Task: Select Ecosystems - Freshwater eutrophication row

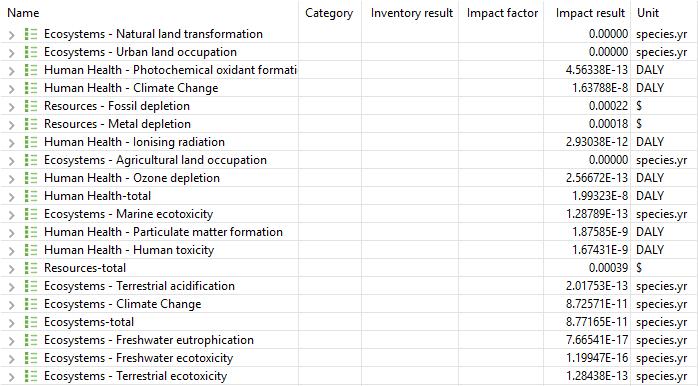Action: pyautogui.click(x=349, y=340)
